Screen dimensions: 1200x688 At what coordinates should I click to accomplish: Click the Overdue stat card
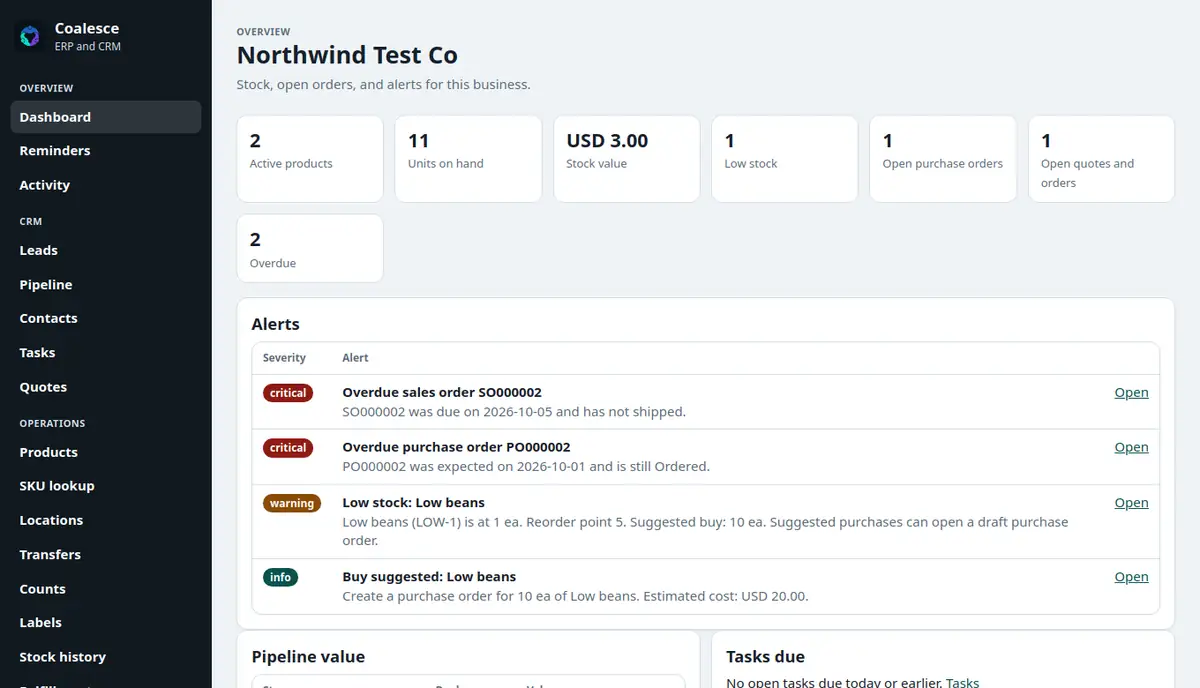pyautogui.click(x=310, y=249)
